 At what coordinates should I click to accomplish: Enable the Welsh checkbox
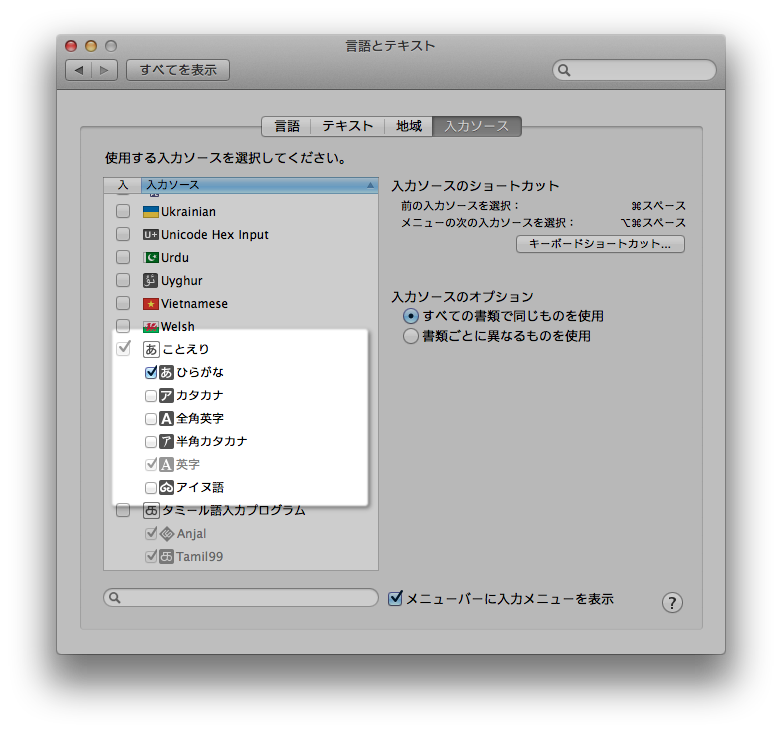tap(123, 326)
